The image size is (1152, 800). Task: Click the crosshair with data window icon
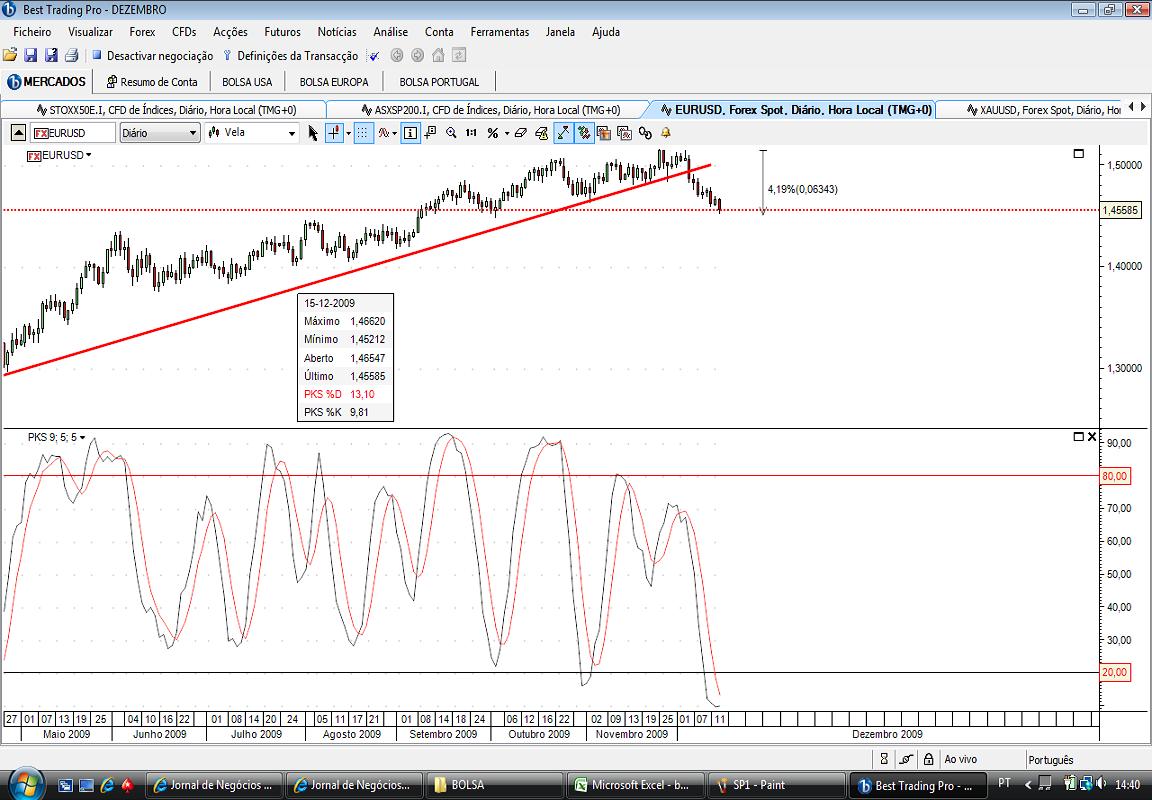(431, 133)
